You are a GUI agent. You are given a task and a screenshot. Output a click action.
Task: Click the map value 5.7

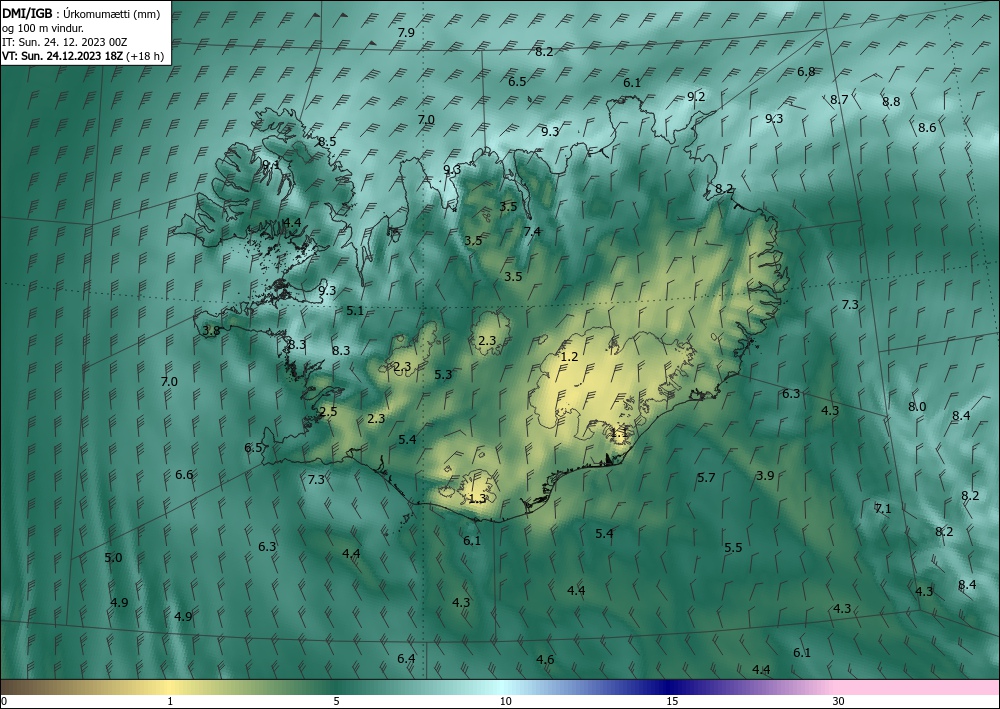(x=706, y=478)
